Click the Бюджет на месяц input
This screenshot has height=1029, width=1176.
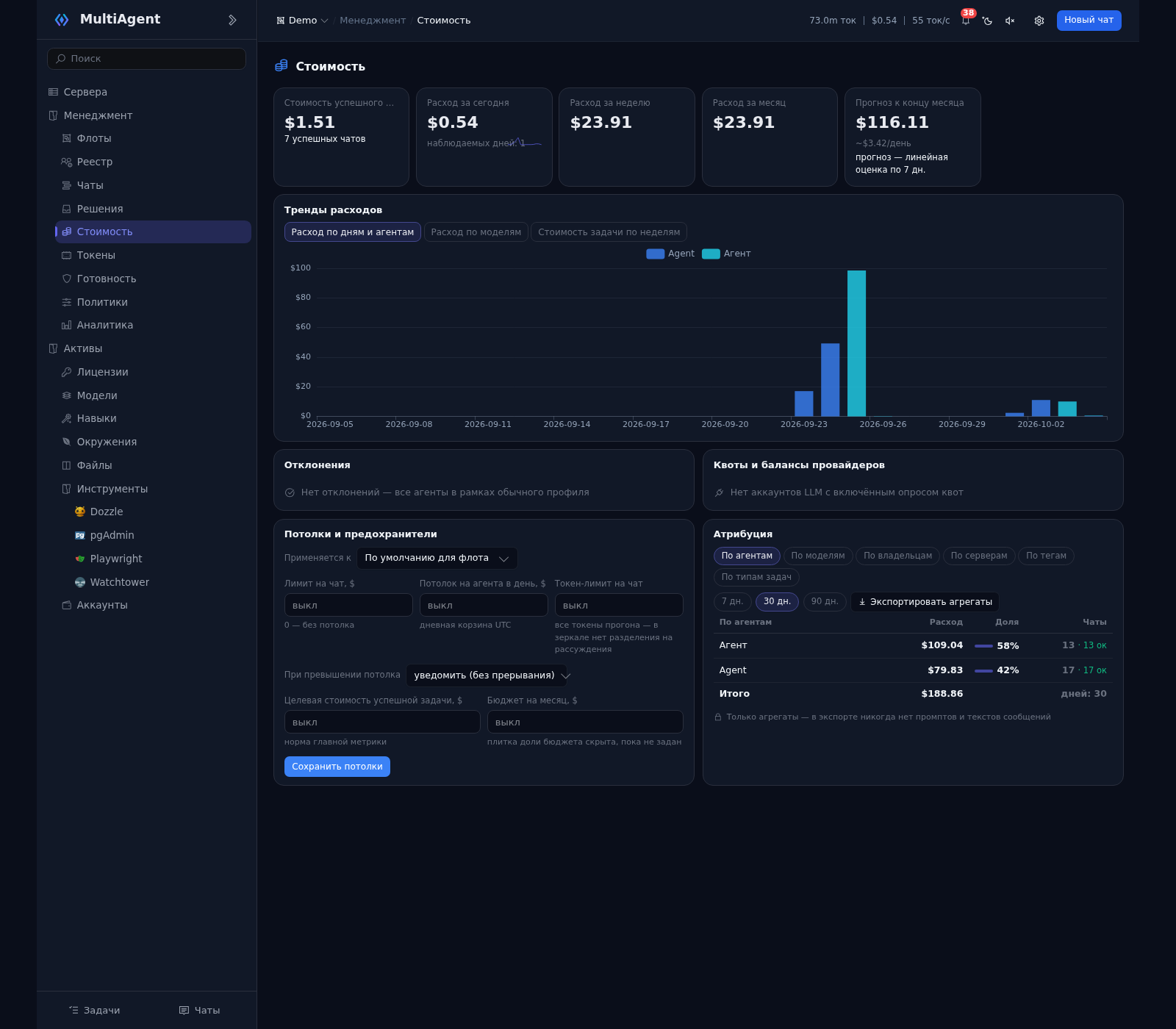585,722
